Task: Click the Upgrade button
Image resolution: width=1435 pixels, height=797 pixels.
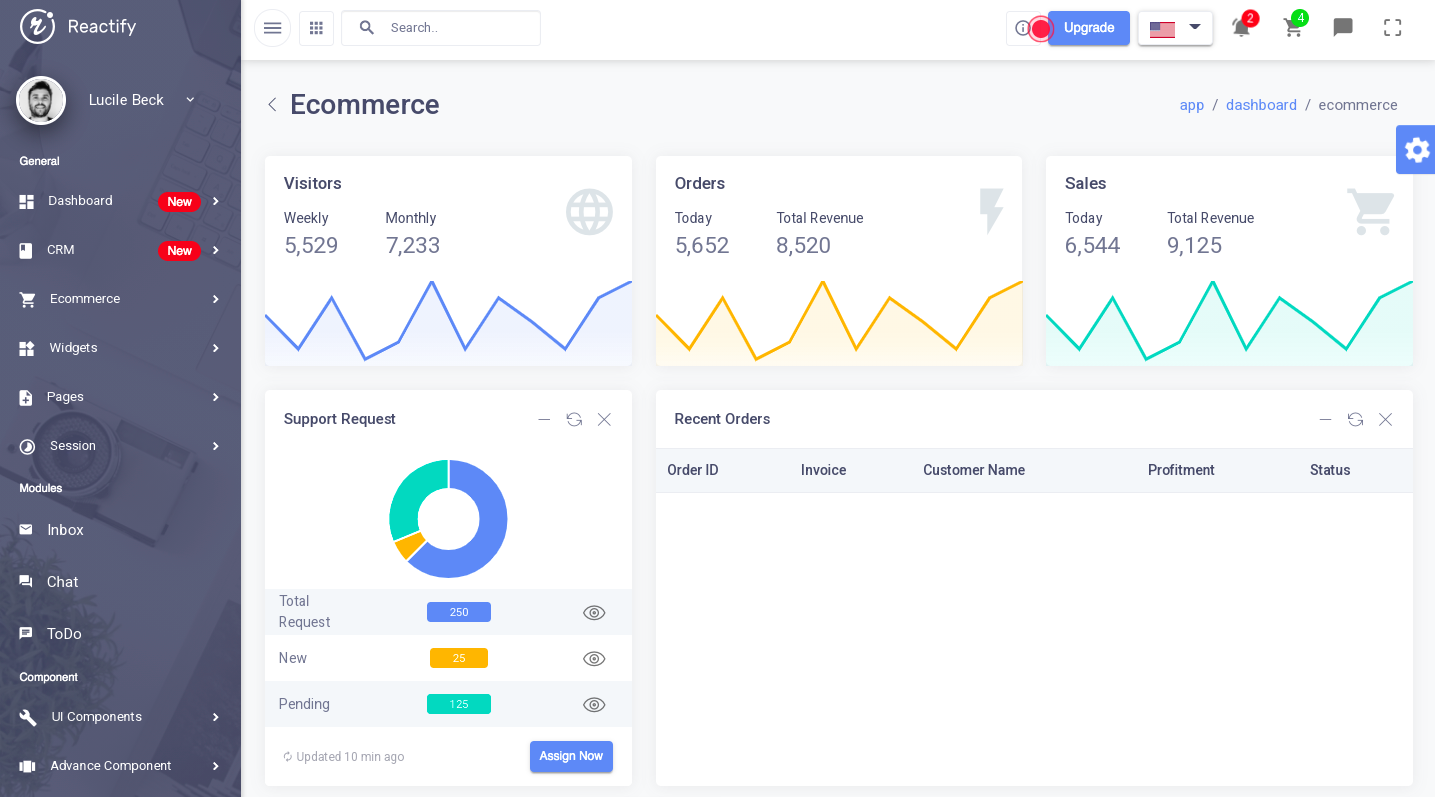Action: point(1089,28)
